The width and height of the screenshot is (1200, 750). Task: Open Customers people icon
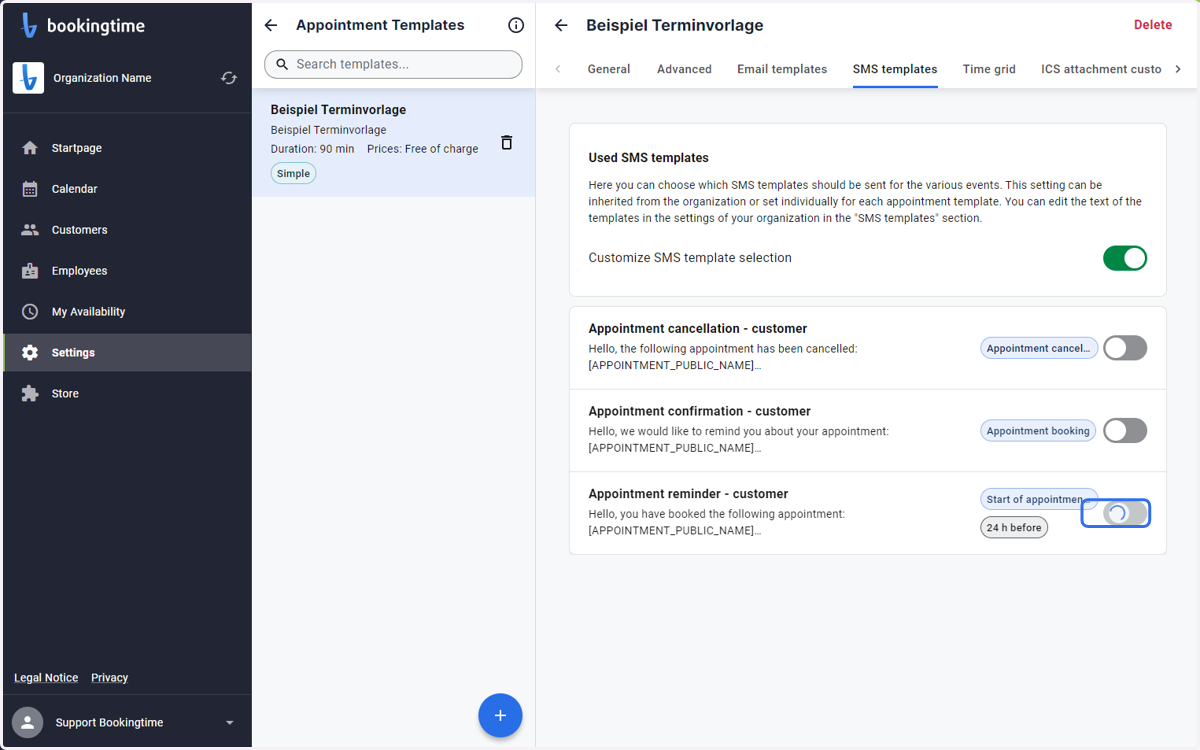(x=30, y=230)
